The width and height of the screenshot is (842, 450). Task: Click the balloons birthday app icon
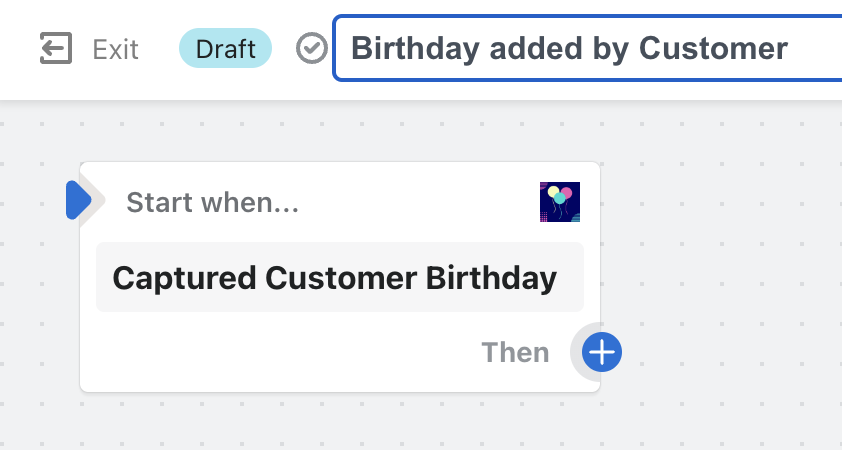pyautogui.click(x=560, y=202)
